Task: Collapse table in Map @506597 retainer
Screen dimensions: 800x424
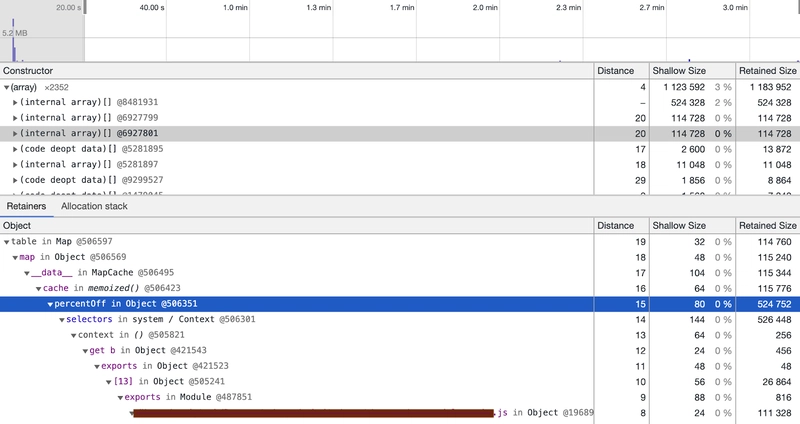Action: [x=7, y=242]
